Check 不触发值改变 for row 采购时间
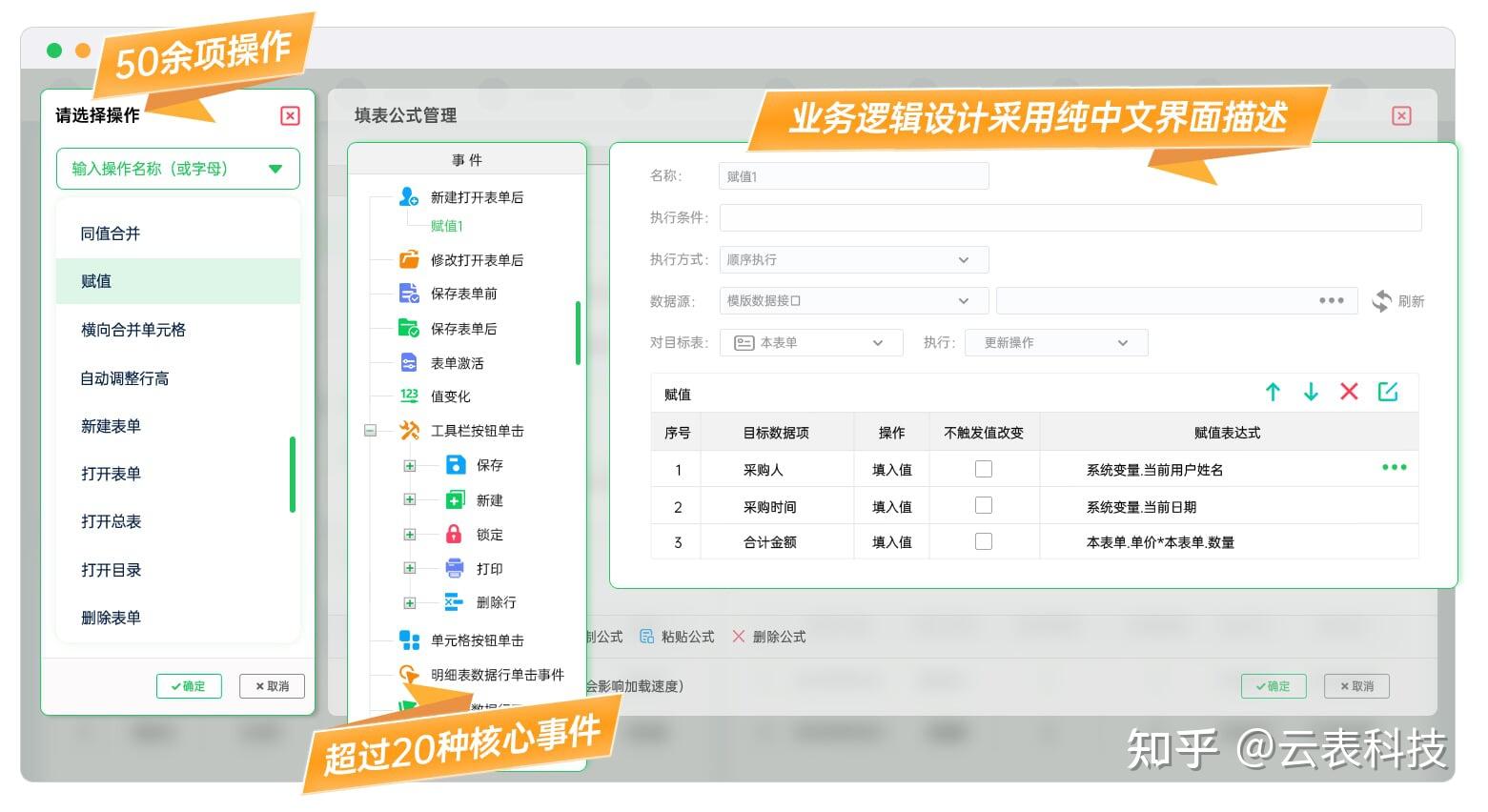 983,505
